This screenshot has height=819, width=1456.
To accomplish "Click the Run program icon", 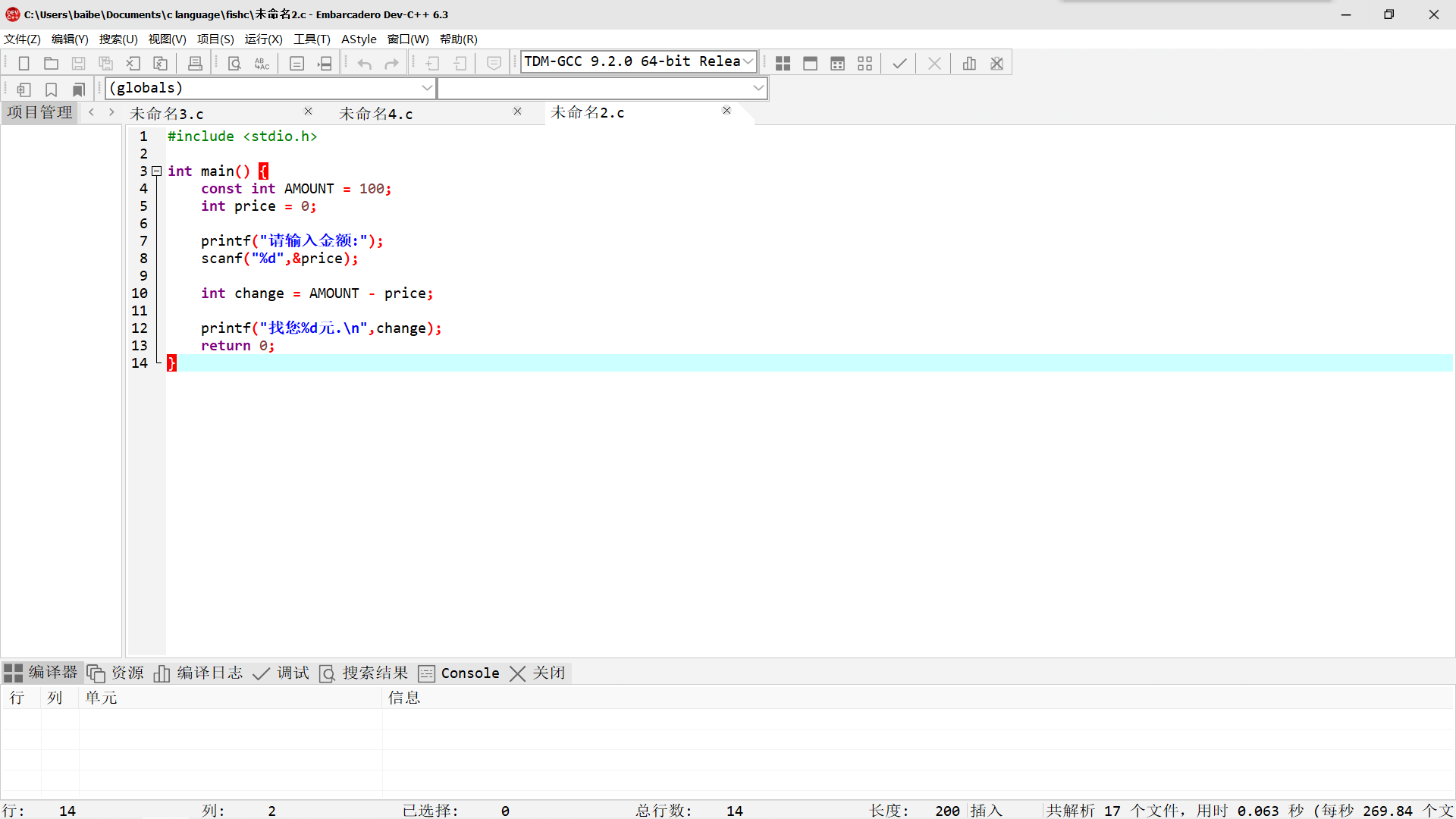I will point(810,64).
